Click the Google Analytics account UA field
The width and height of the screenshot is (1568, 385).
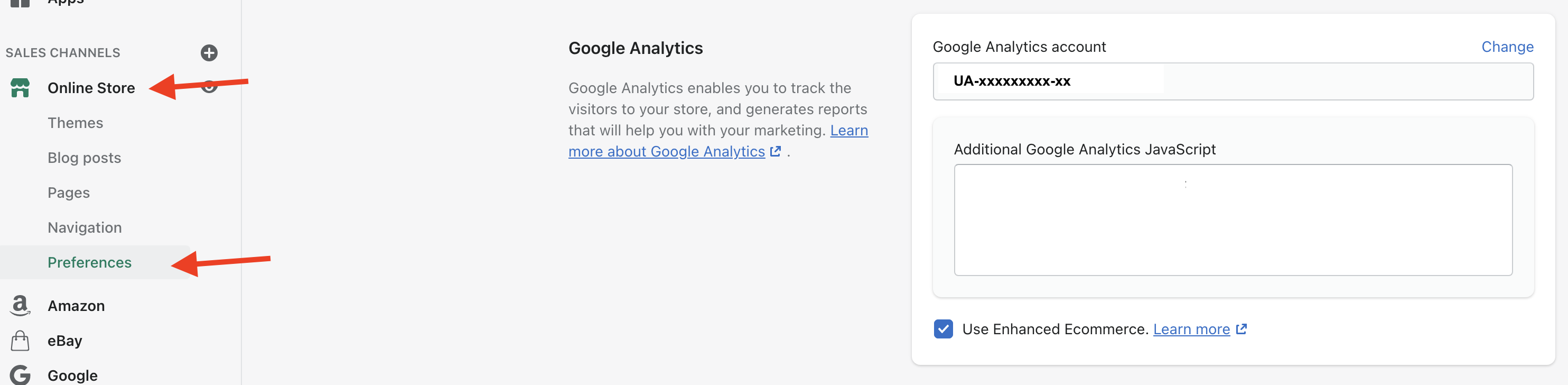1233,81
